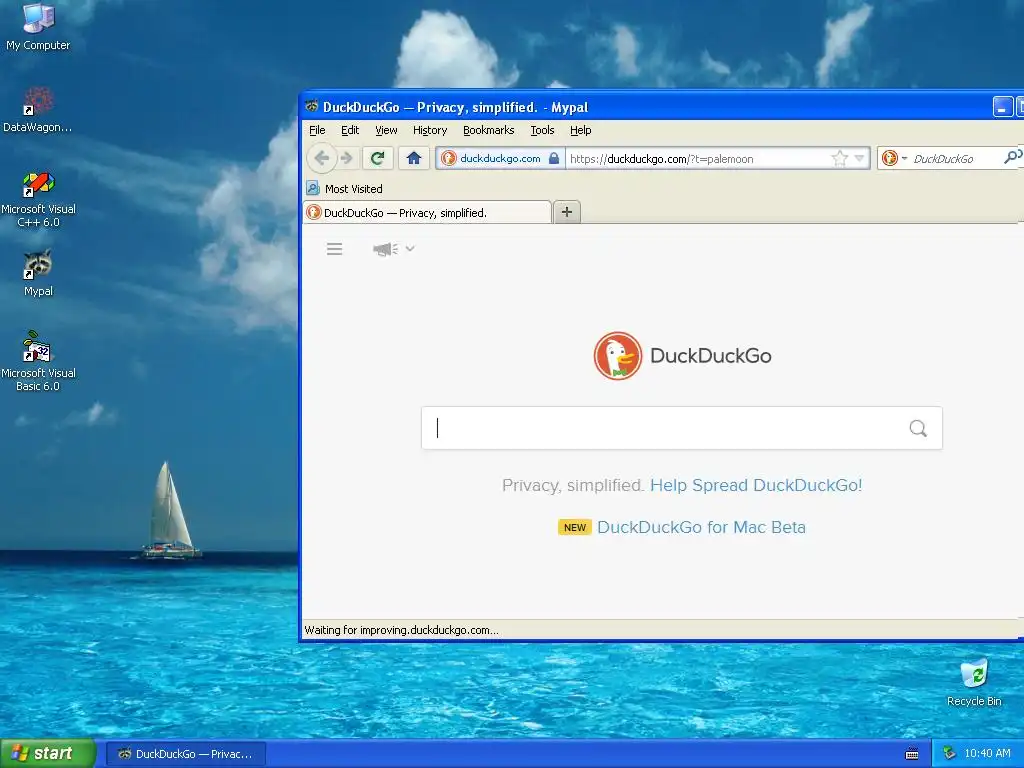Expand the chevron next to the megaphone
Image resolution: width=1024 pixels, height=768 pixels.
(x=410, y=248)
